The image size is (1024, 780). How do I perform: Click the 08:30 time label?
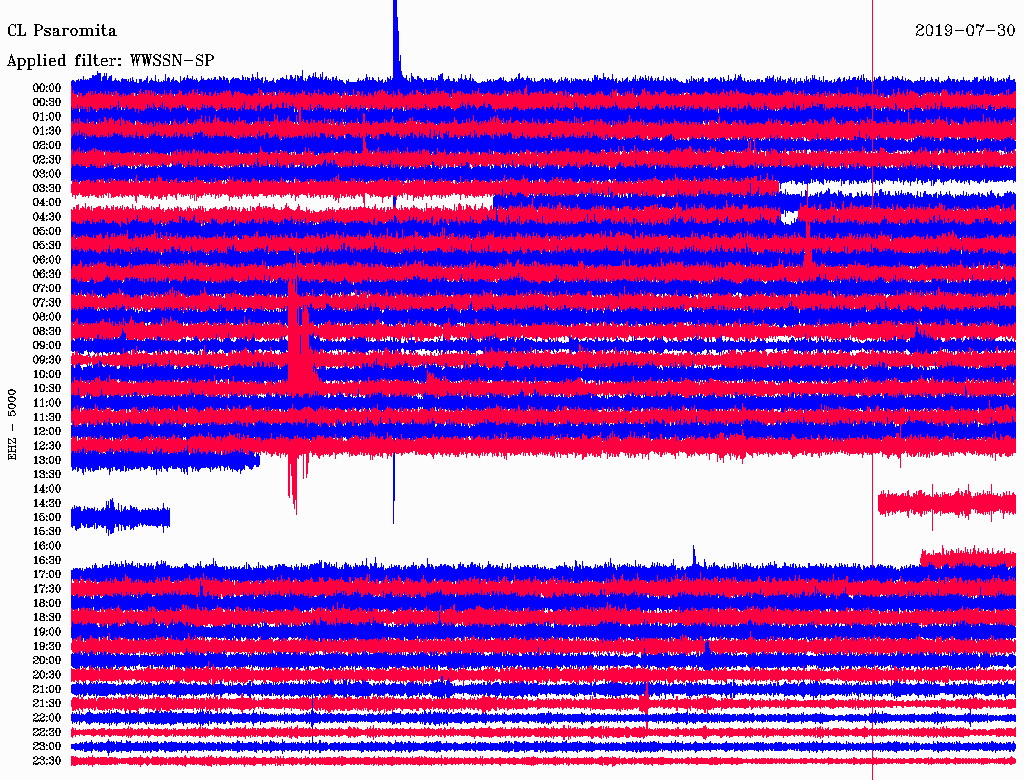pyautogui.click(x=47, y=331)
